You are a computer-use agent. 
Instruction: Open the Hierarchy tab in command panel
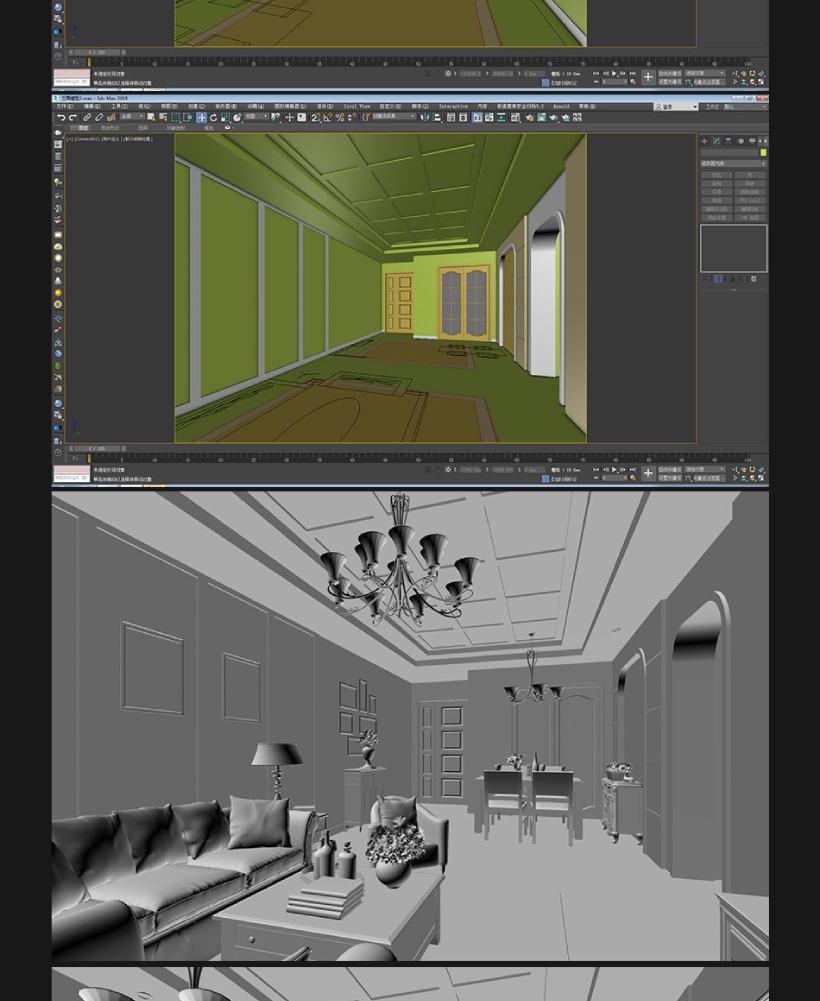tap(727, 141)
